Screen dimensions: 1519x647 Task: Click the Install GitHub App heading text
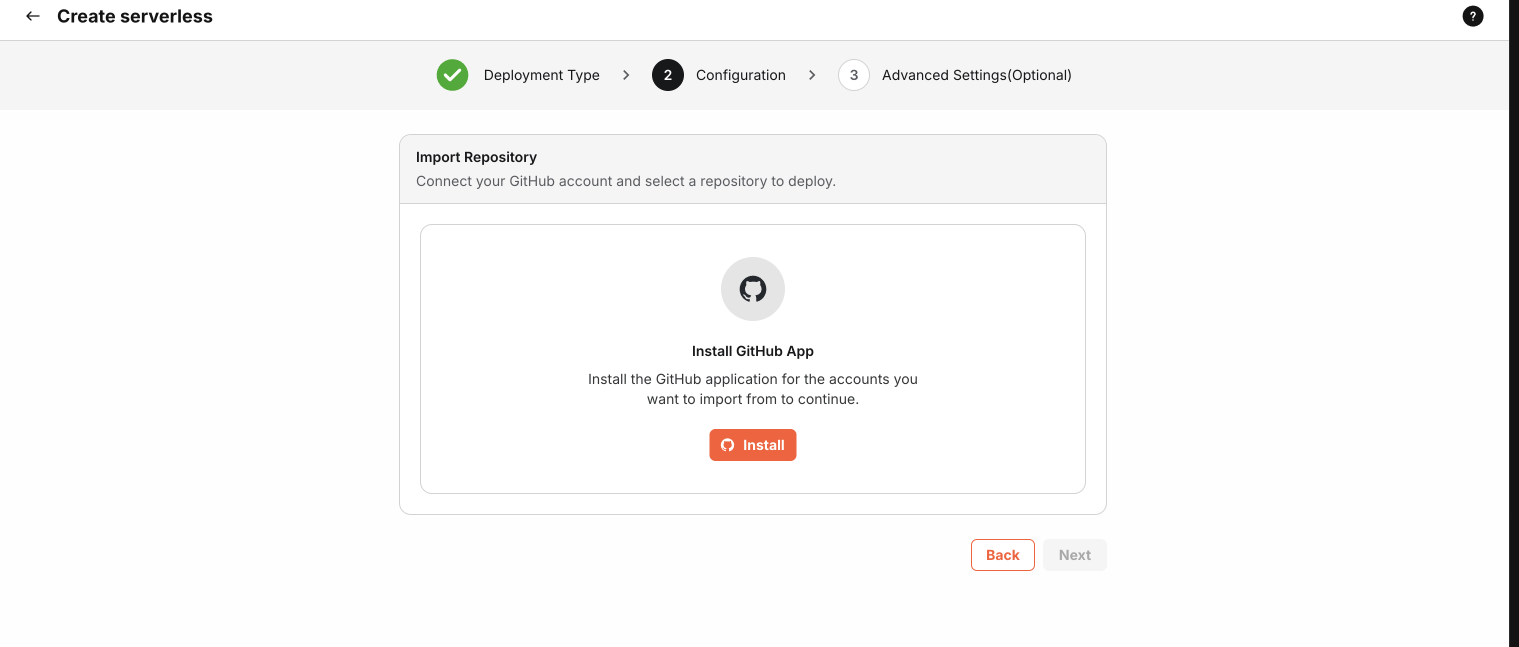[752, 351]
